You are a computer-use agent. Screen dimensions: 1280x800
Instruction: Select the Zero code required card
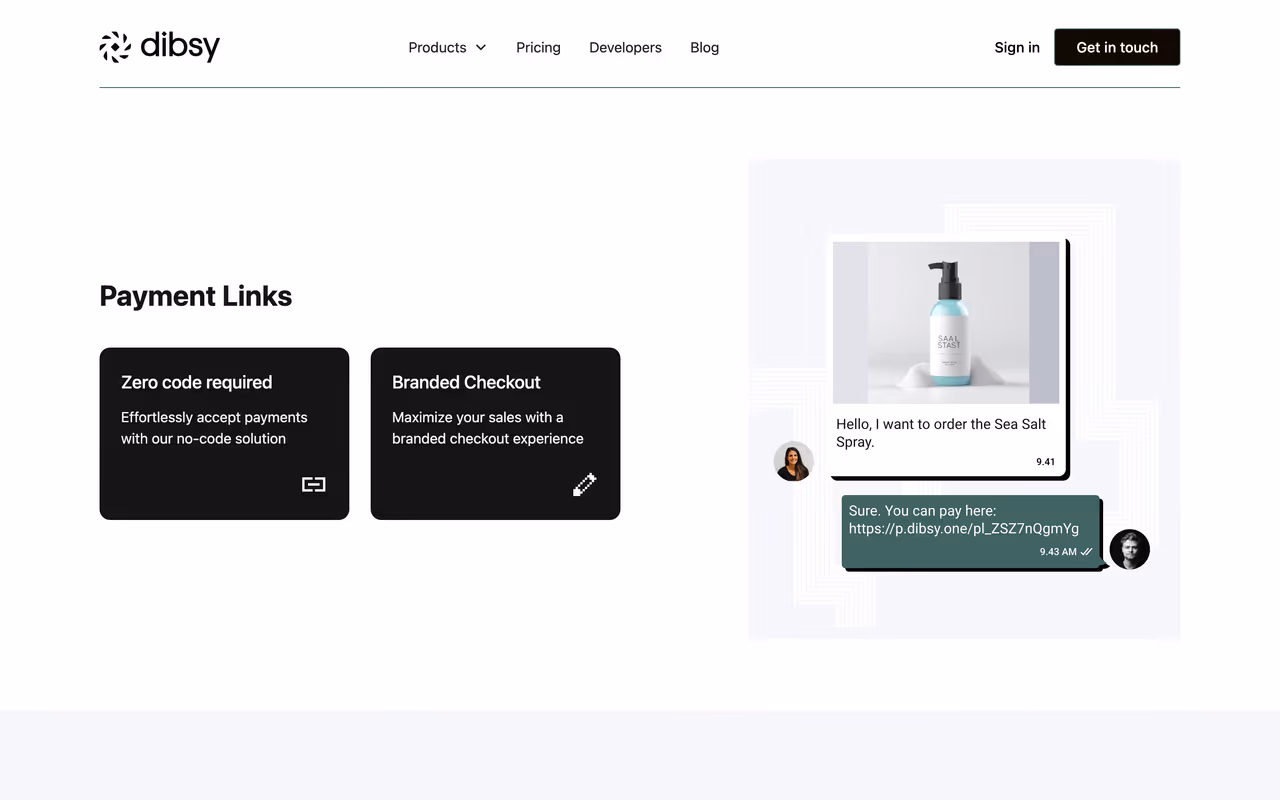click(224, 434)
